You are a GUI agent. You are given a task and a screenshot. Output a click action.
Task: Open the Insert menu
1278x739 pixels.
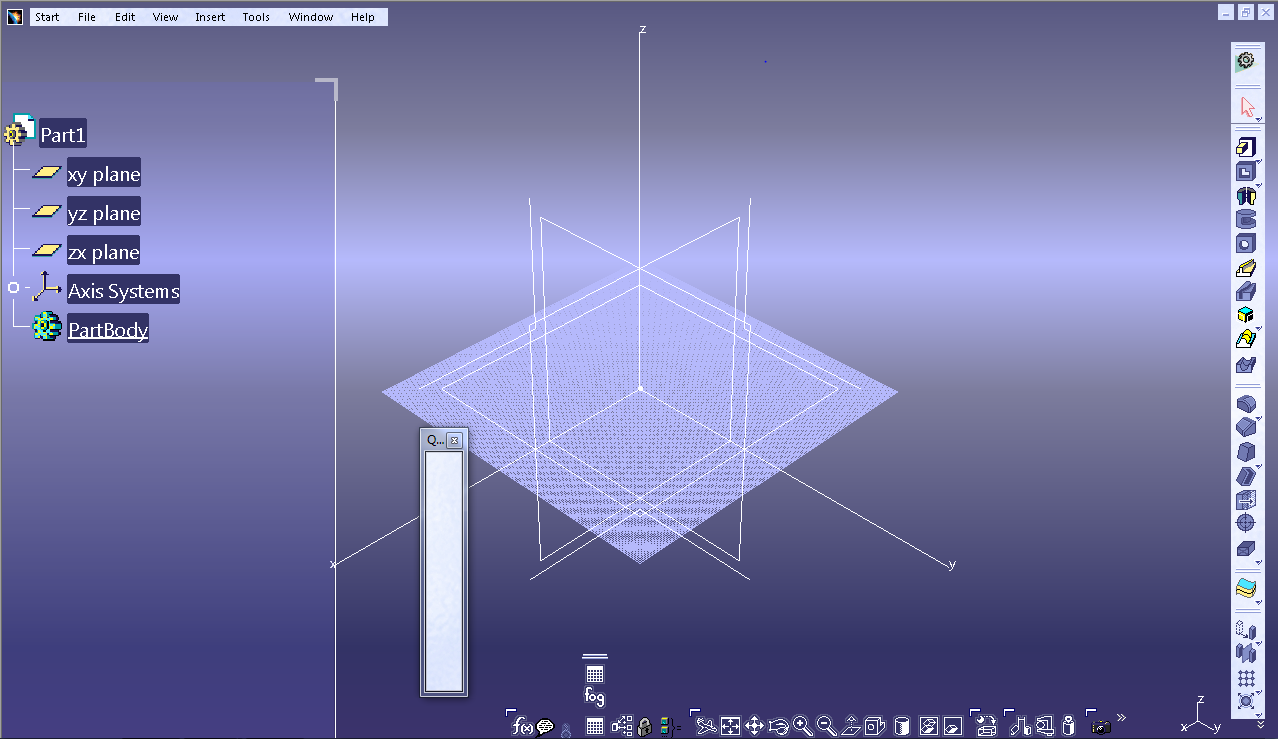point(209,16)
